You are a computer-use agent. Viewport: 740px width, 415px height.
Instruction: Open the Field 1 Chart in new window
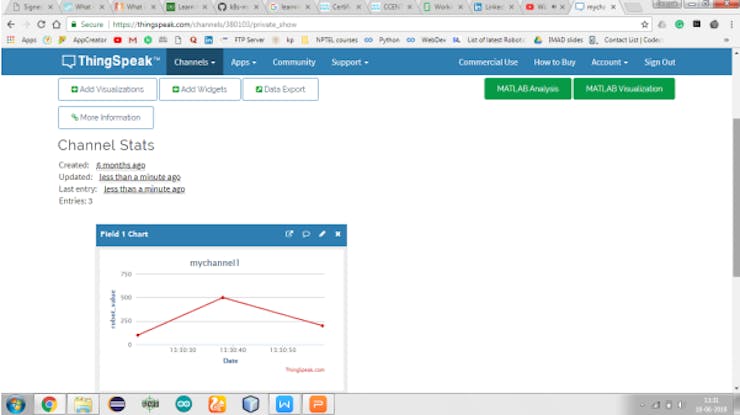click(x=289, y=234)
